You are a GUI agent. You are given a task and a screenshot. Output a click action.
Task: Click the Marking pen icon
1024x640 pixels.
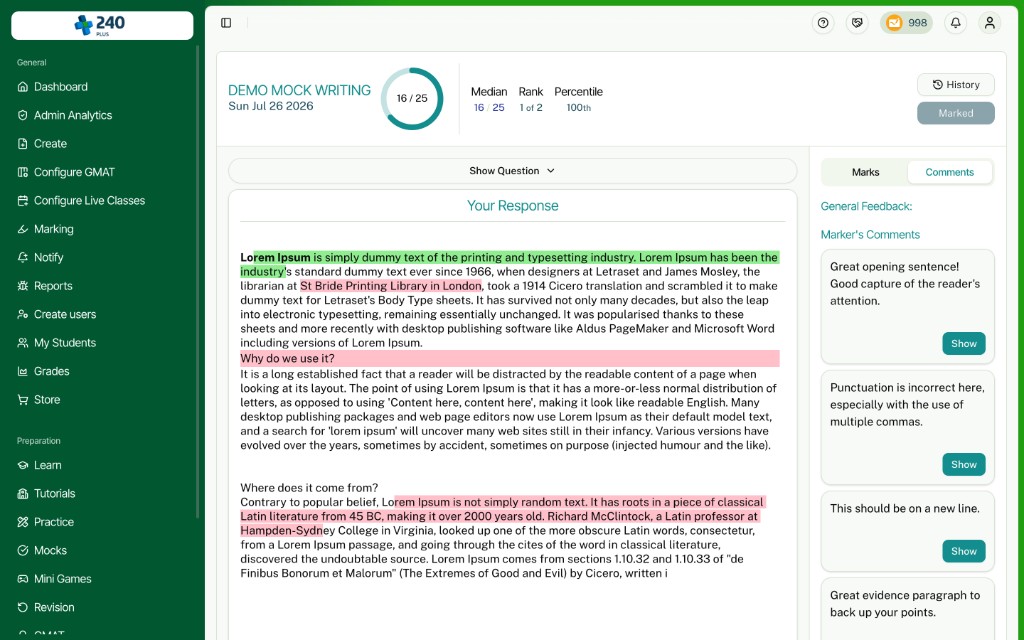pos(23,229)
